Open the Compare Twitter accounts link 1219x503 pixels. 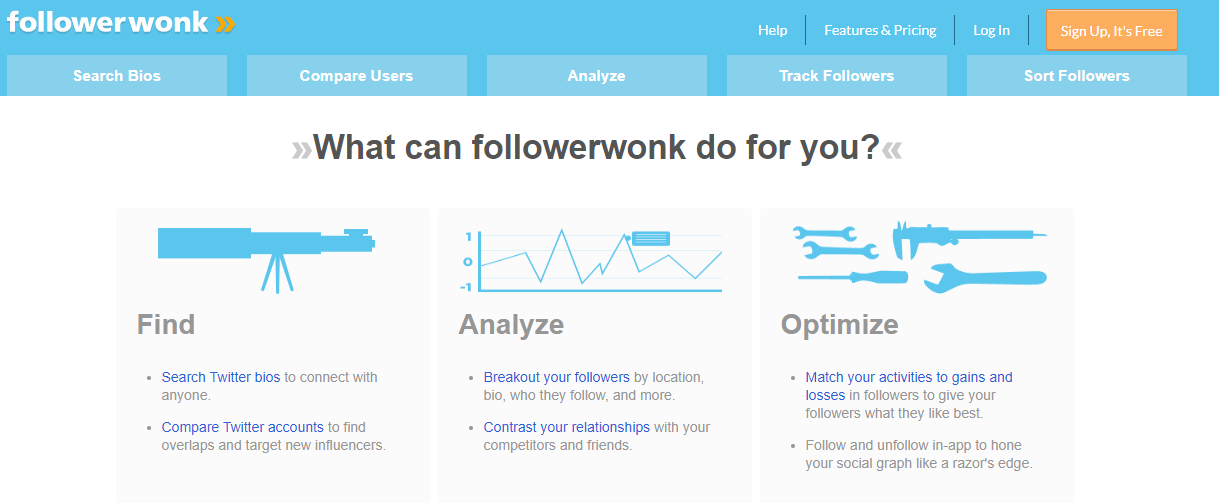pos(243,427)
